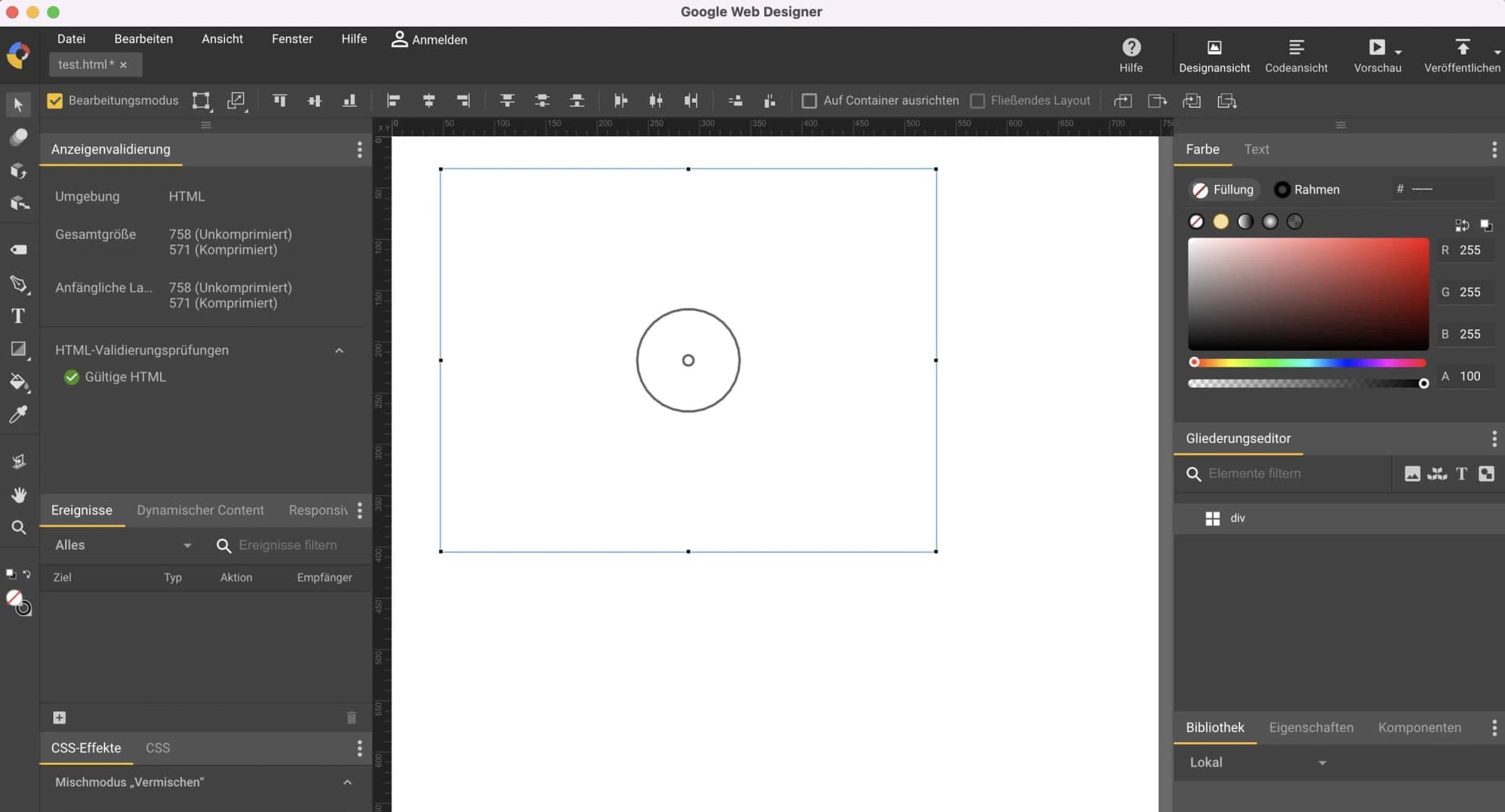
Task: Toggle the Bearbeitungsmodus checkbox
Action: click(x=54, y=100)
